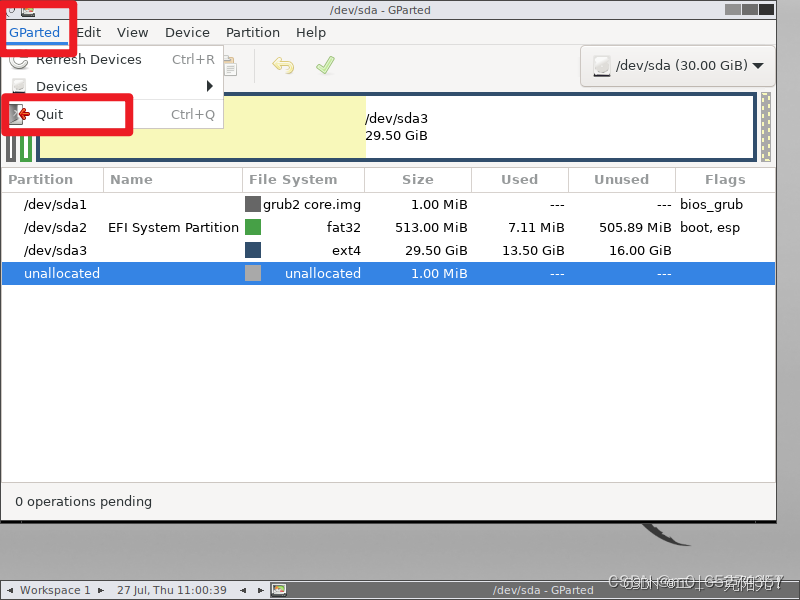Open the Partition menu
This screenshot has height=600, width=800.
(253, 33)
